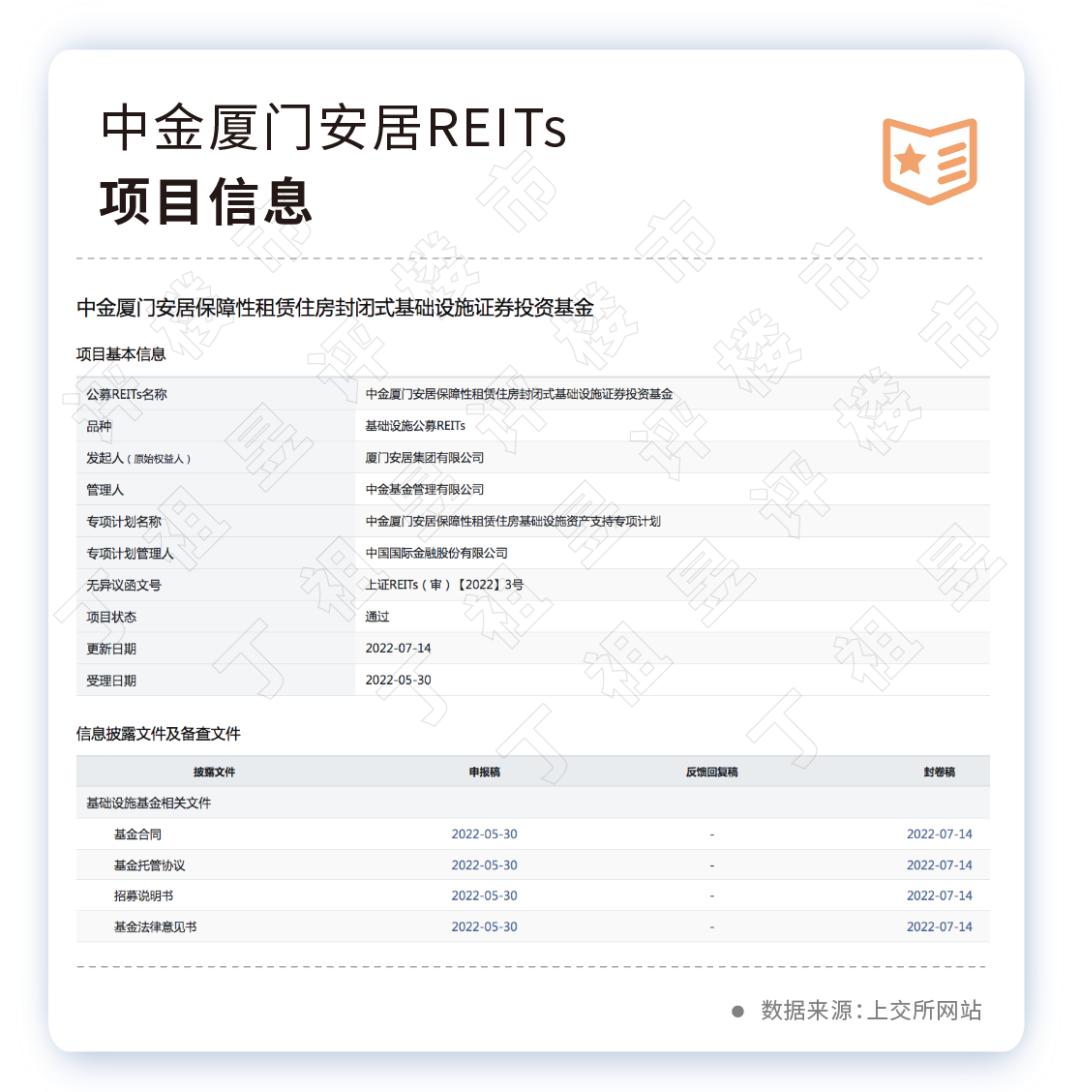This screenshot has height=1092, width=1080.
Task: Click the 品种 field label
Action: [x=99, y=426]
